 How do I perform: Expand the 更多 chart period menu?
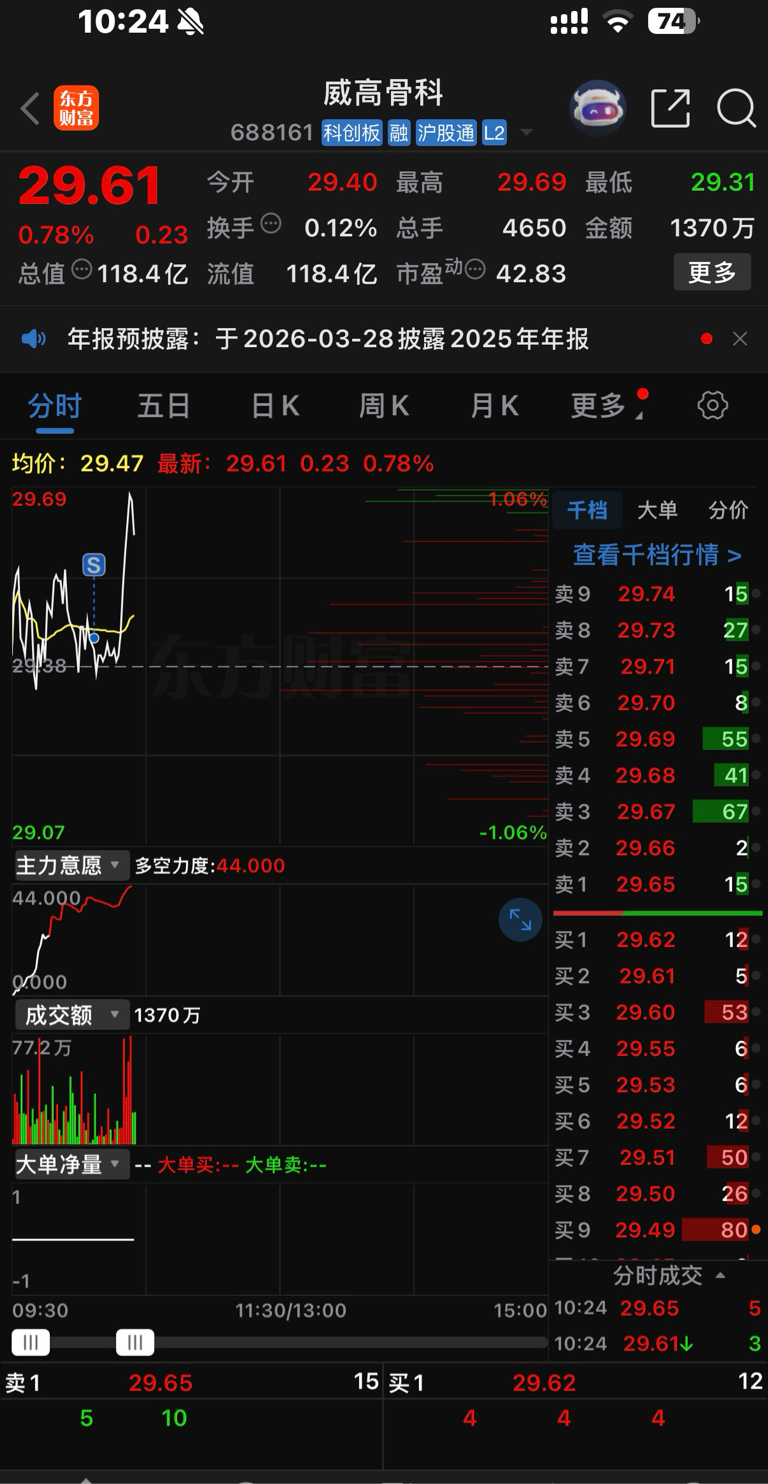(x=606, y=406)
